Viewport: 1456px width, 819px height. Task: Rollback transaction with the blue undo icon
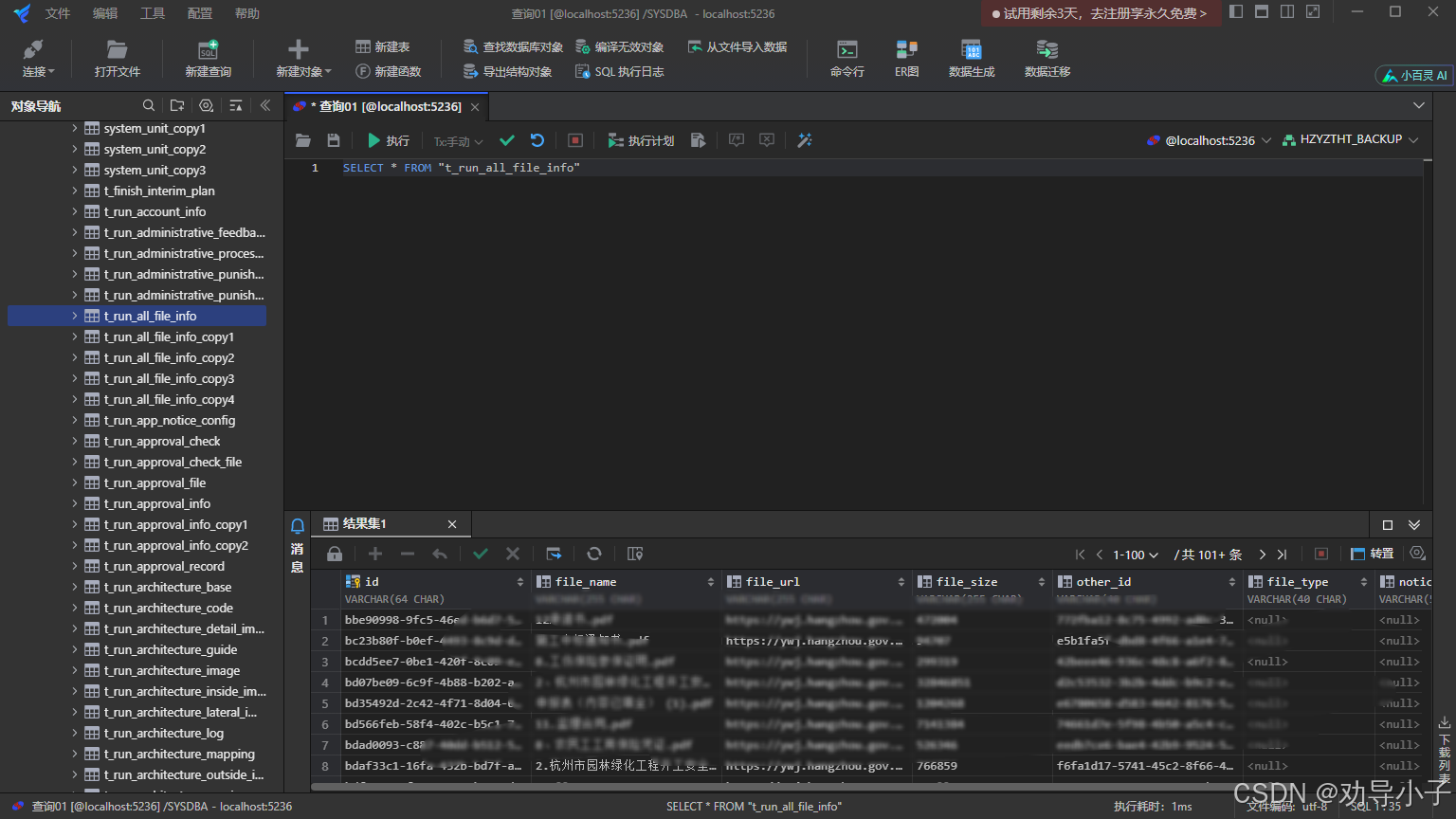point(537,140)
